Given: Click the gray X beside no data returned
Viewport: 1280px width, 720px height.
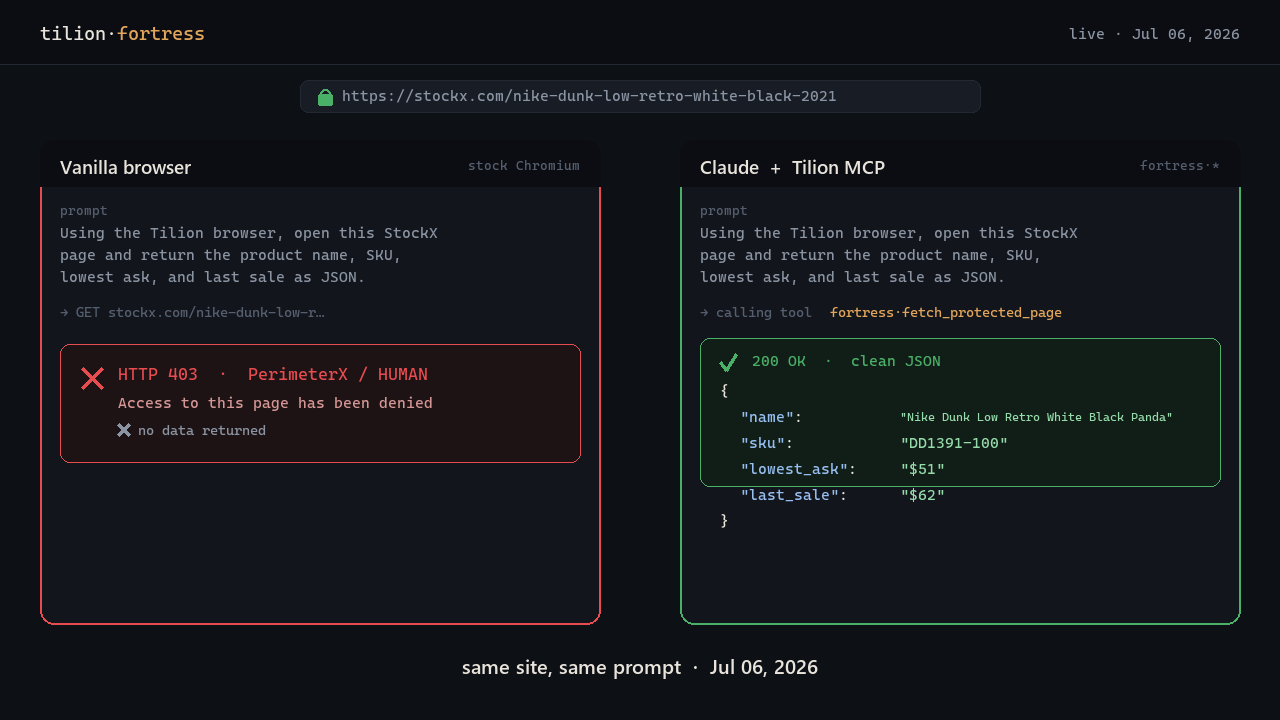Looking at the screenshot, I should (x=124, y=430).
